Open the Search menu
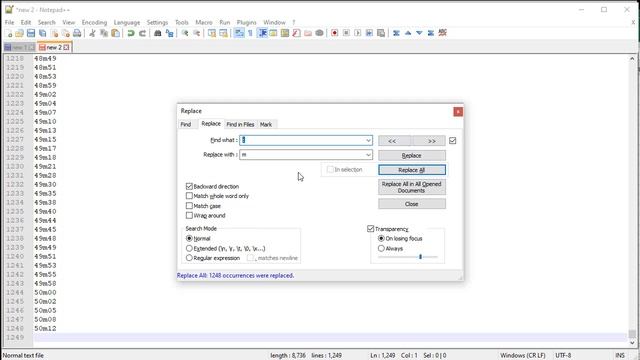 coord(47,22)
